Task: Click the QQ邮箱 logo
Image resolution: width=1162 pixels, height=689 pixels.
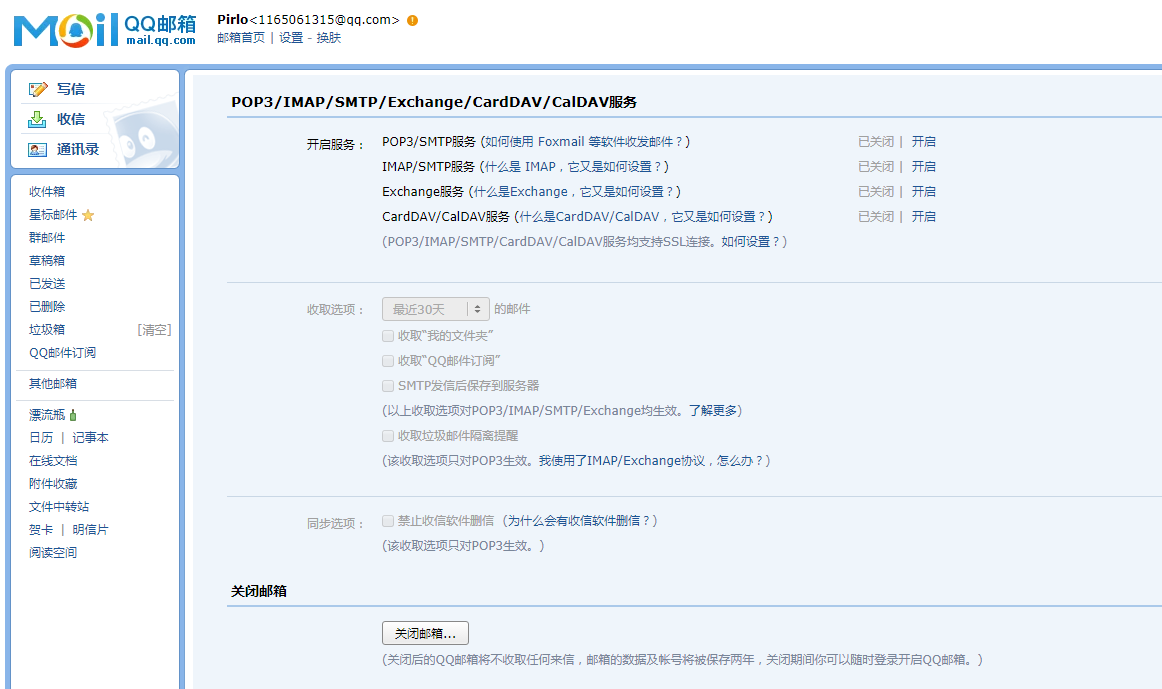Action: (105, 30)
